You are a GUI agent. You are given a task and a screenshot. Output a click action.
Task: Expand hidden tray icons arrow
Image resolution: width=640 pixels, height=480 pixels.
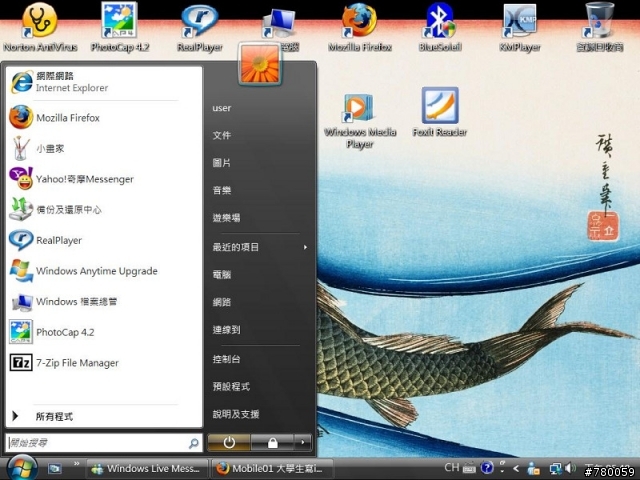point(516,469)
